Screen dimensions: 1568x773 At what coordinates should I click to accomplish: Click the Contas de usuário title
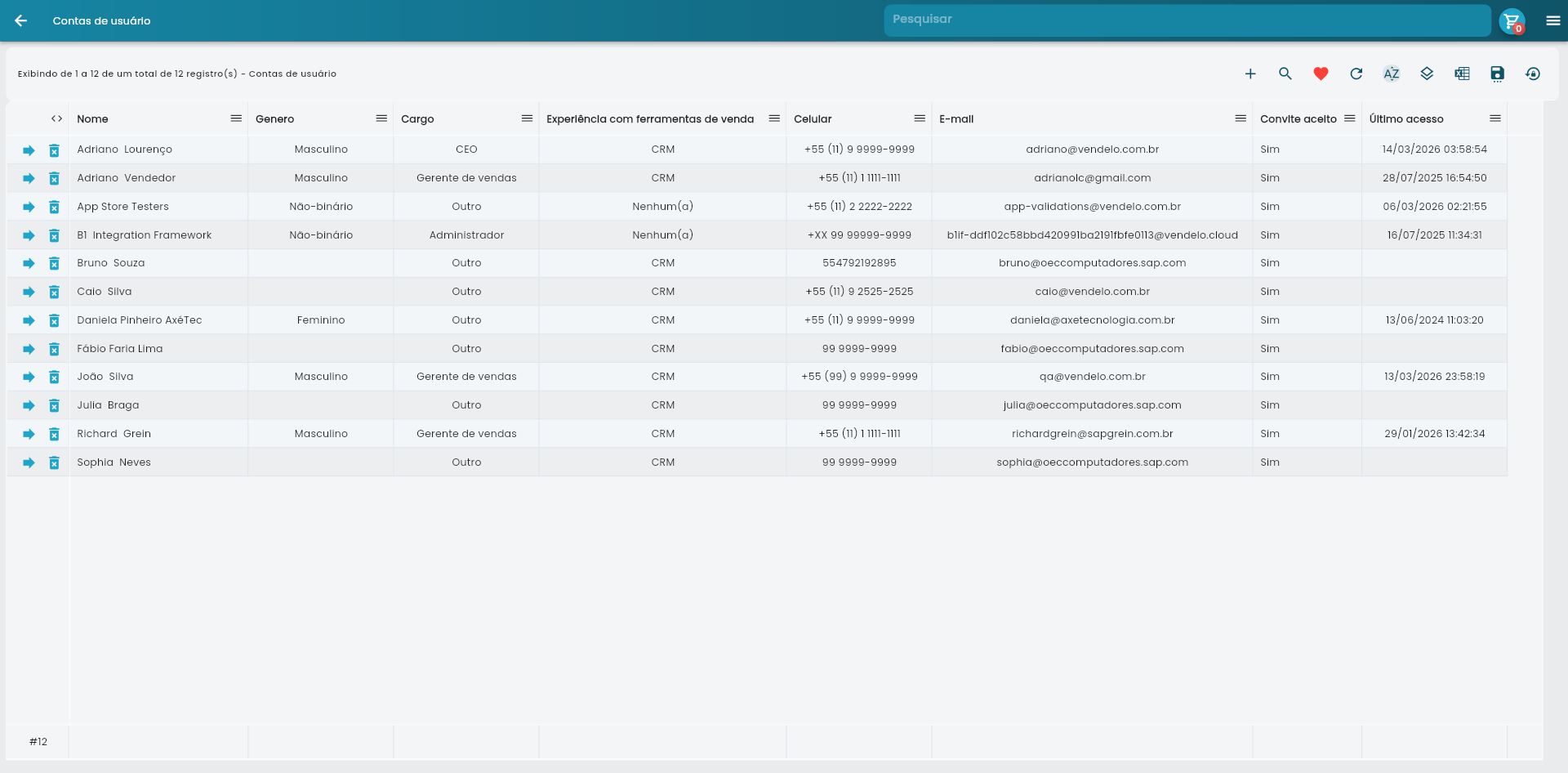click(x=101, y=21)
